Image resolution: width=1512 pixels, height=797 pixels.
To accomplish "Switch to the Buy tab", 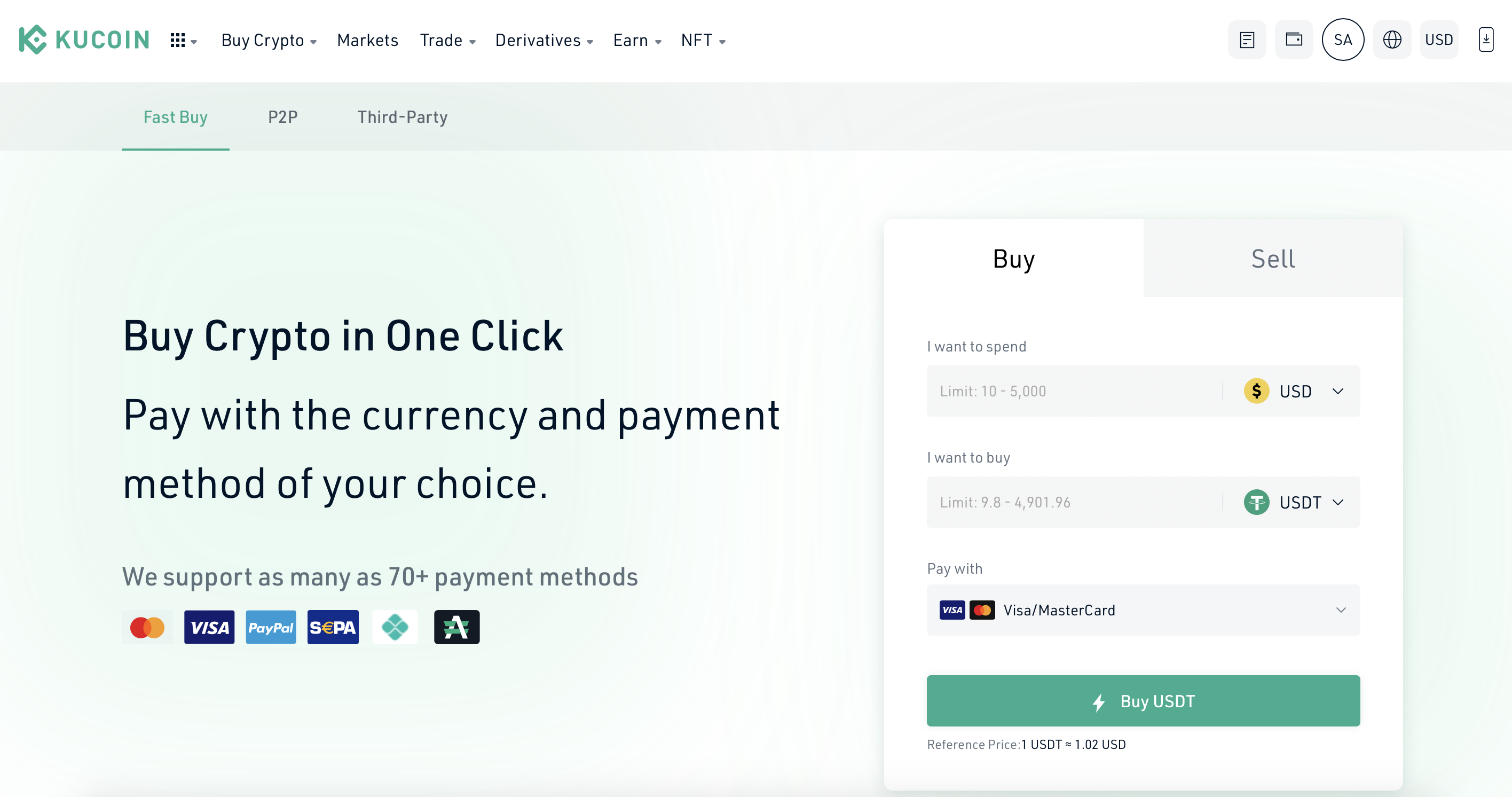I will pyautogui.click(x=1013, y=258).
